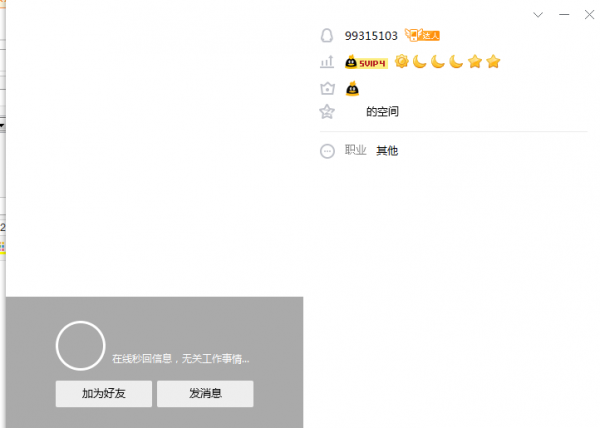Close the profile window

click(589, 15)
